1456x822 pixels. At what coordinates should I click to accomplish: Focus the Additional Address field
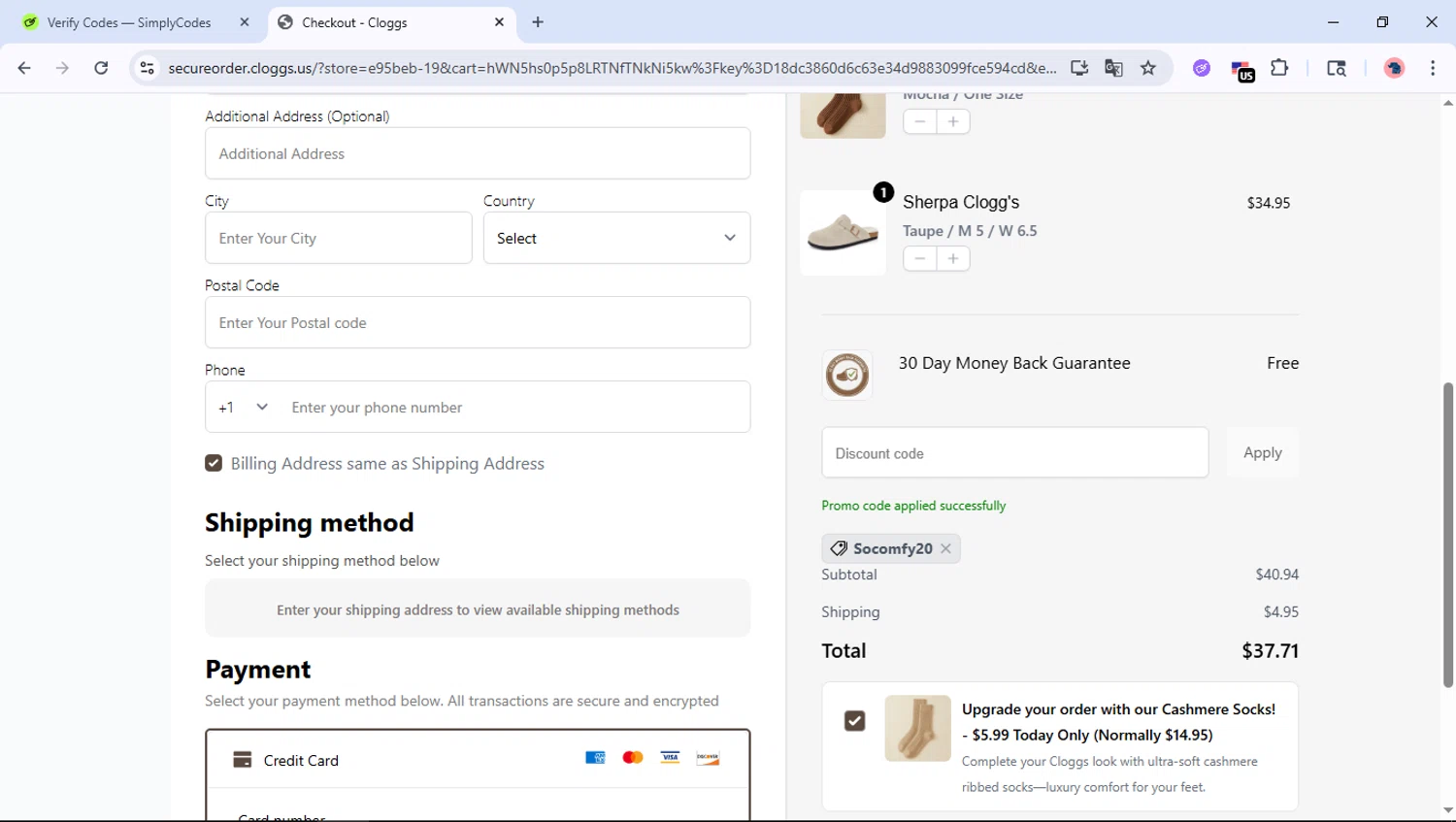[x=478, y=153]
